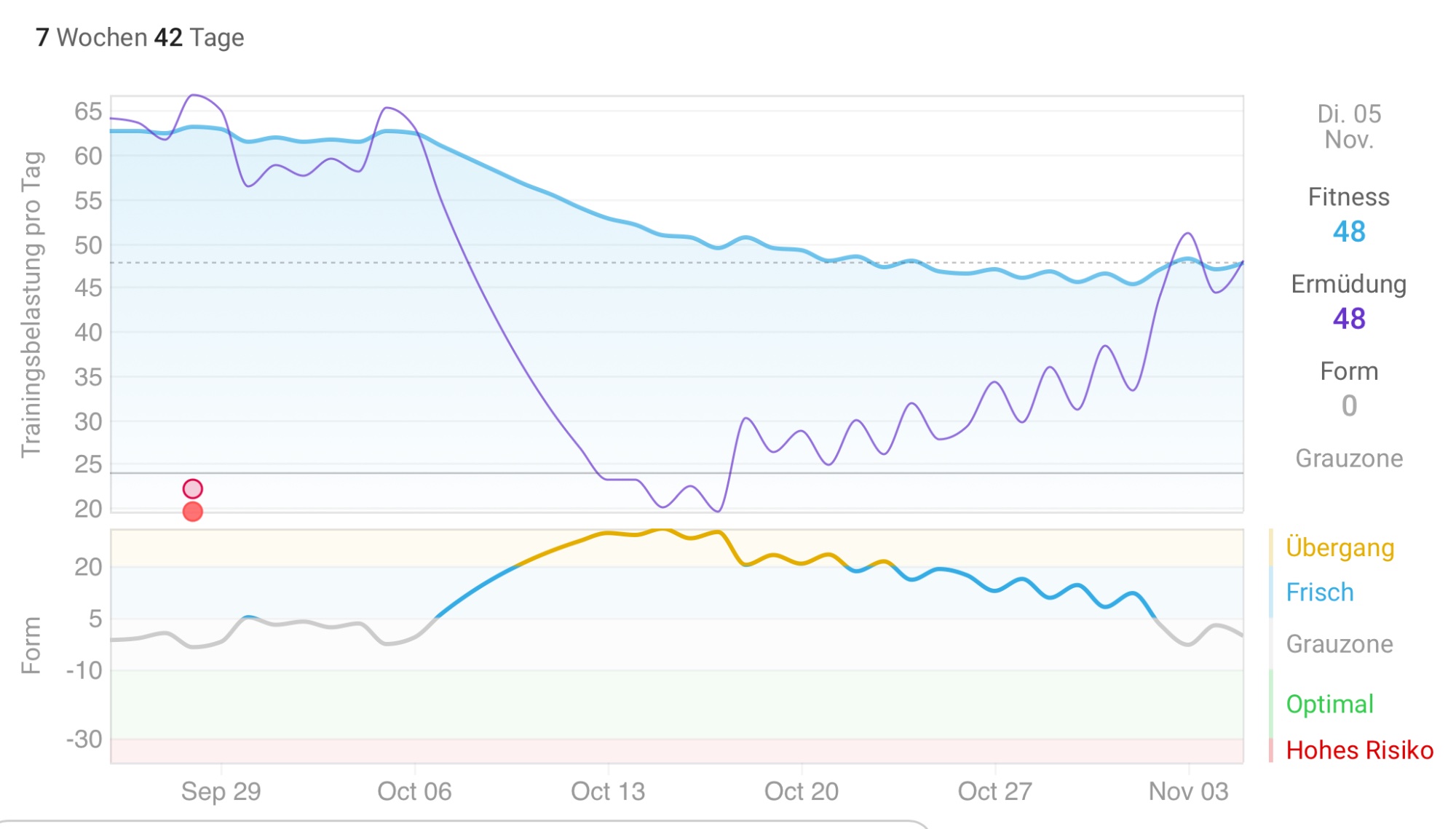Click the "7 Wochen 42 Tage" range label
The height and width of the screenshot is (829, 1456).
[140, 37]
